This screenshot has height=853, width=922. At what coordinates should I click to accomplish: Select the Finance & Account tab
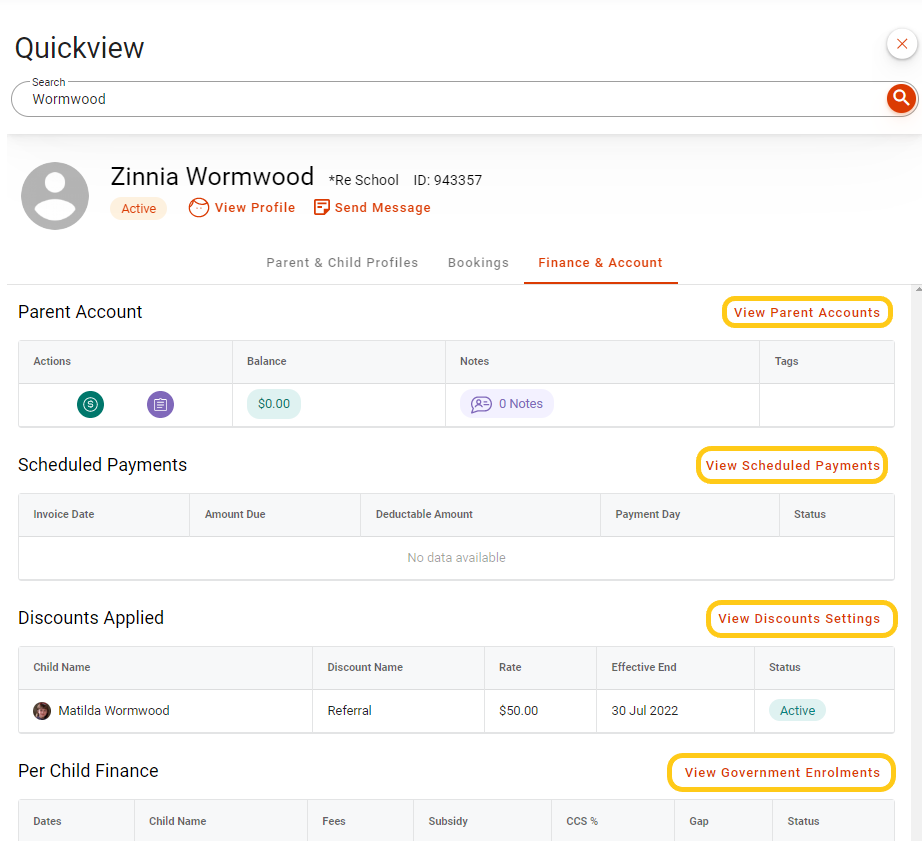tap(600, 263)
